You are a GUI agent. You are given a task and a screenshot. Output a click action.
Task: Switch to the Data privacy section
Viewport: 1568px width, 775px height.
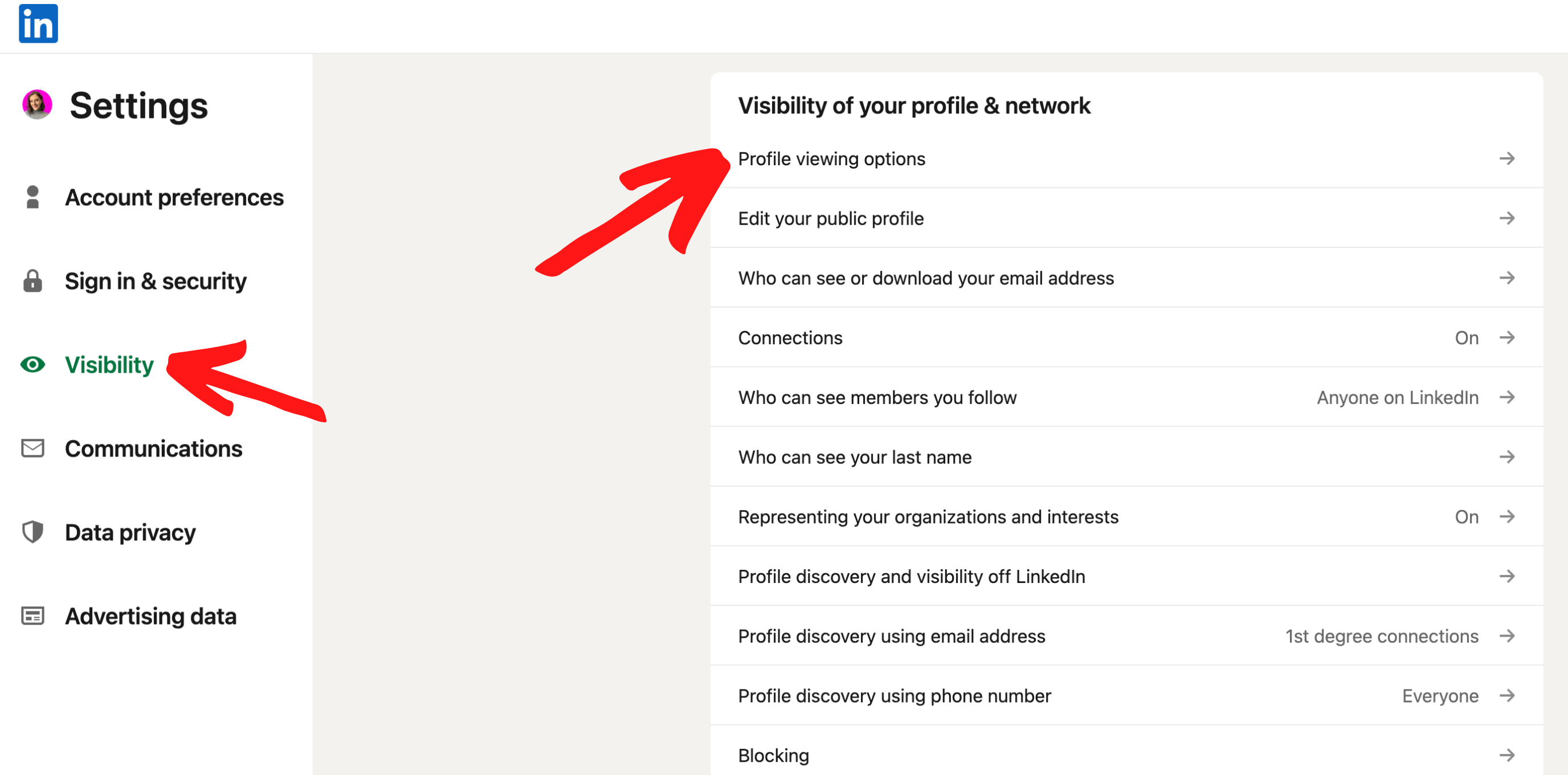[x=130, y=532]
